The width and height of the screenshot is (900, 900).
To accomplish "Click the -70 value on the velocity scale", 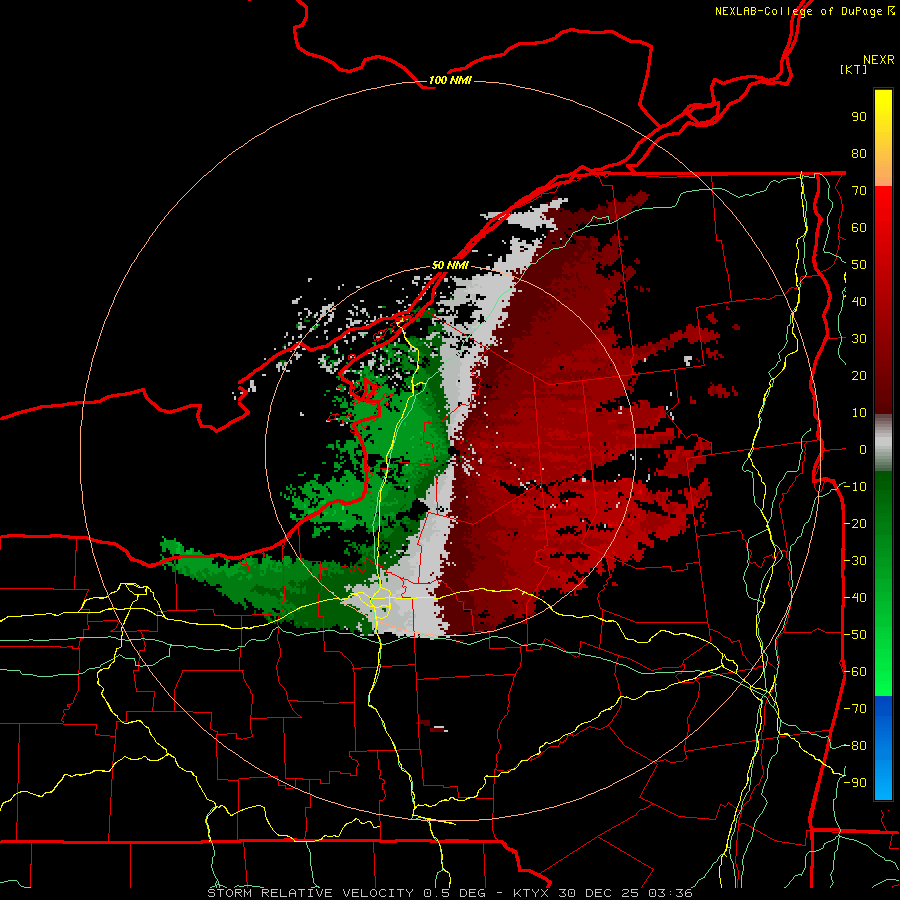I will pos(855,709).
